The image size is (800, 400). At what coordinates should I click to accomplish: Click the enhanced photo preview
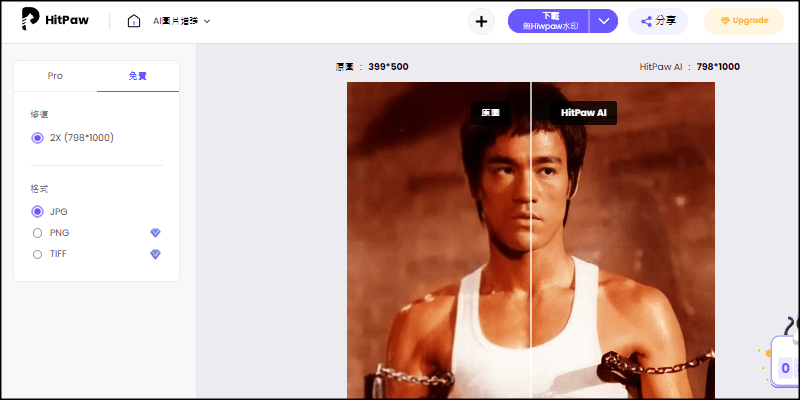pyautogui.click(x=622, y=240)
